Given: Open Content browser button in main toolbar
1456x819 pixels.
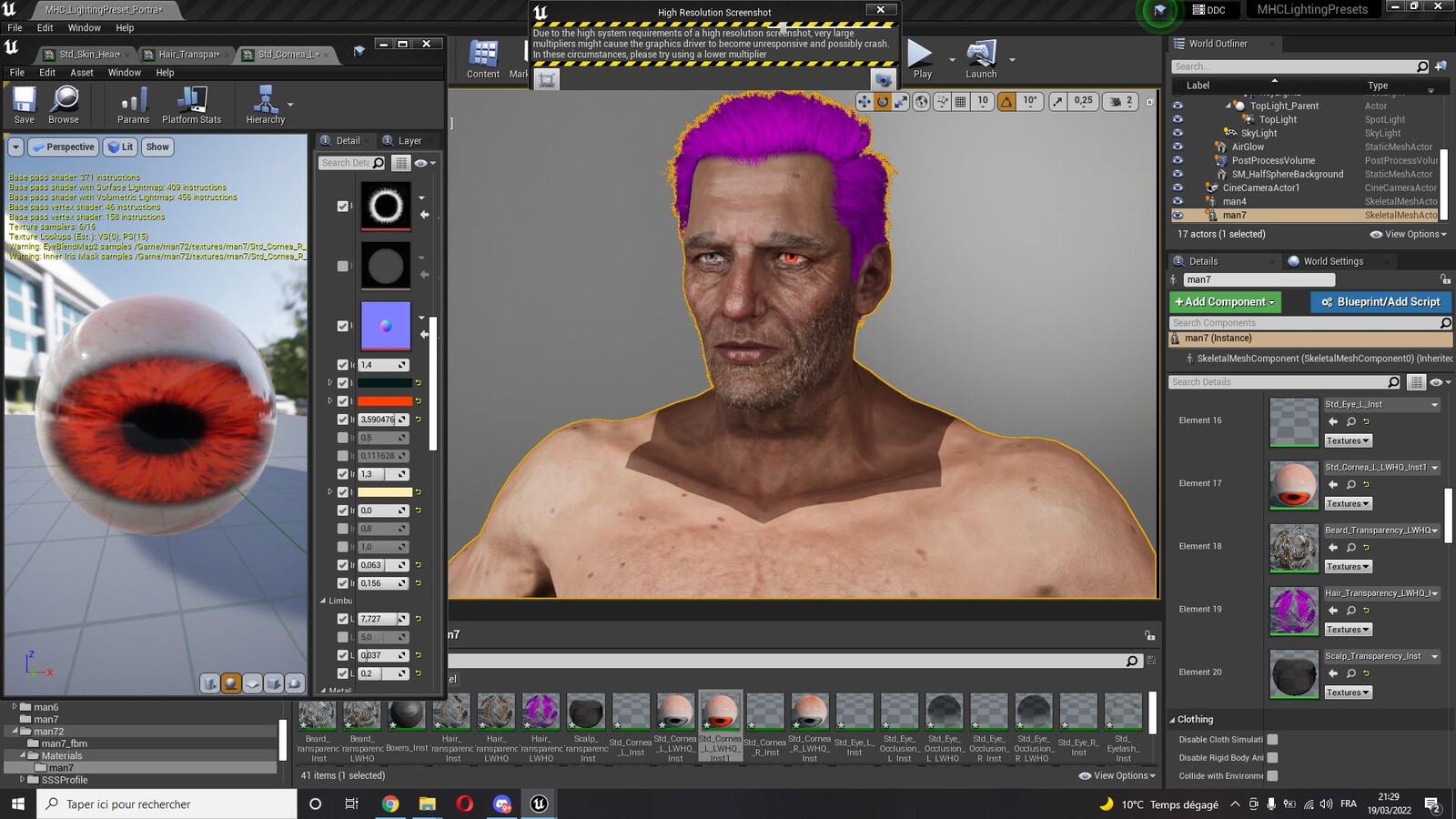Looking at the screenshot, I should [x=483, y=60].
